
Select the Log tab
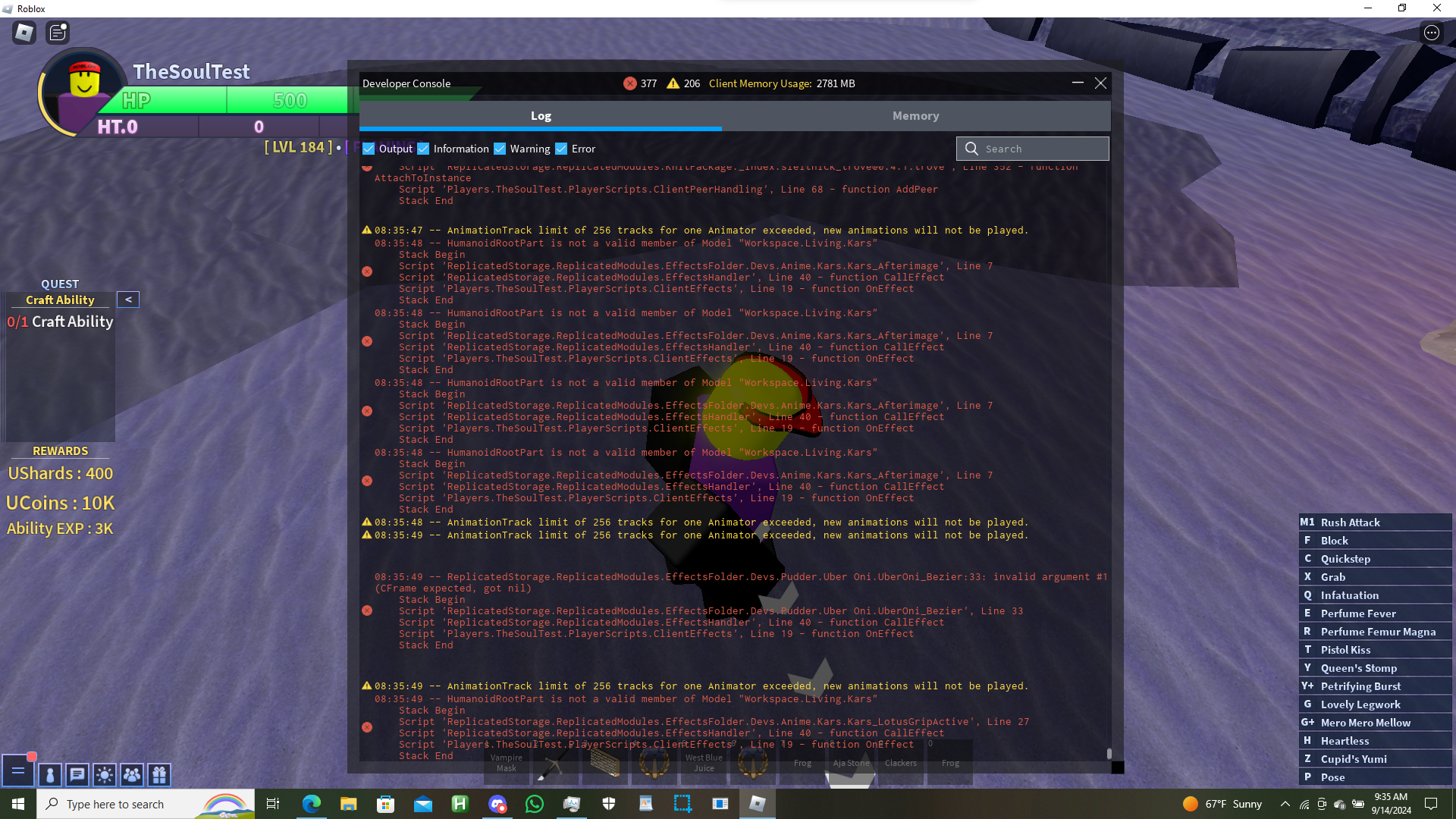(541, 116)
